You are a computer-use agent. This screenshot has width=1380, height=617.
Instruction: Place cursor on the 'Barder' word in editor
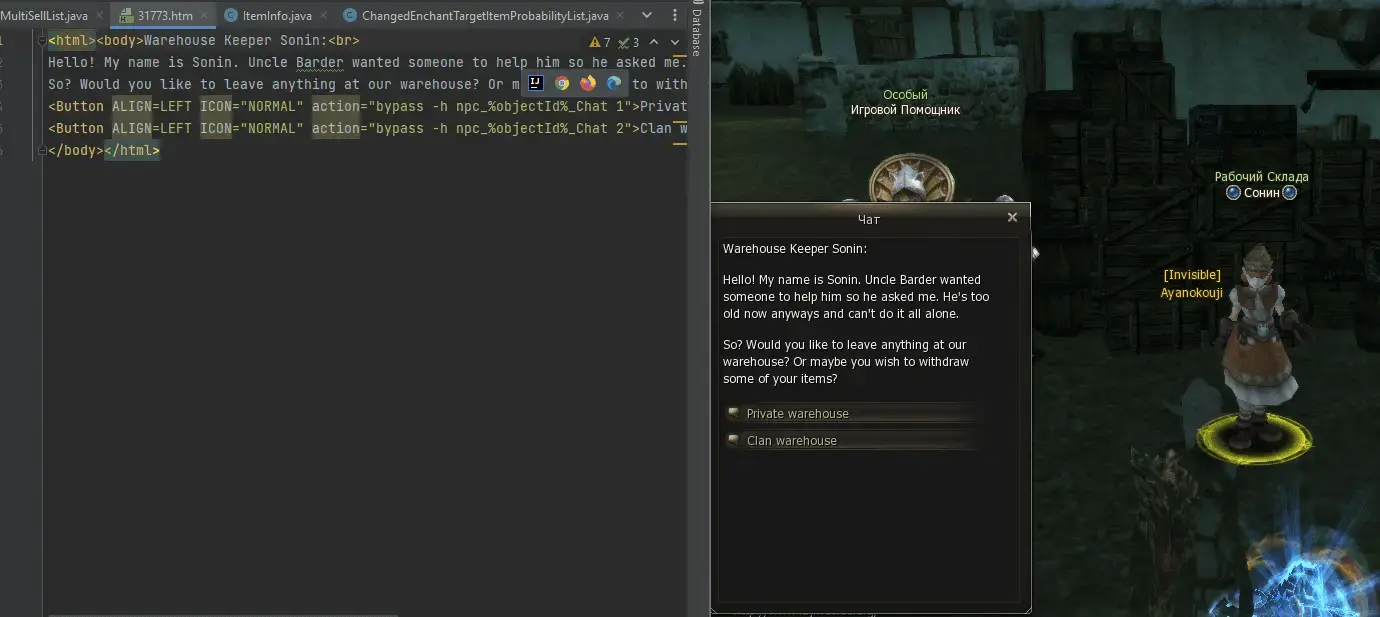click(320, 62)
